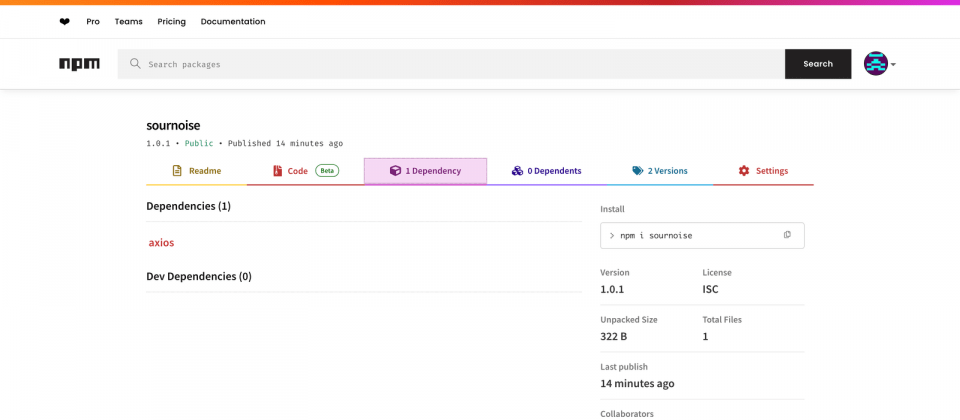Focus the Search packages field
The width and height of the screenshot is (960, 420).
click(451, 64)
